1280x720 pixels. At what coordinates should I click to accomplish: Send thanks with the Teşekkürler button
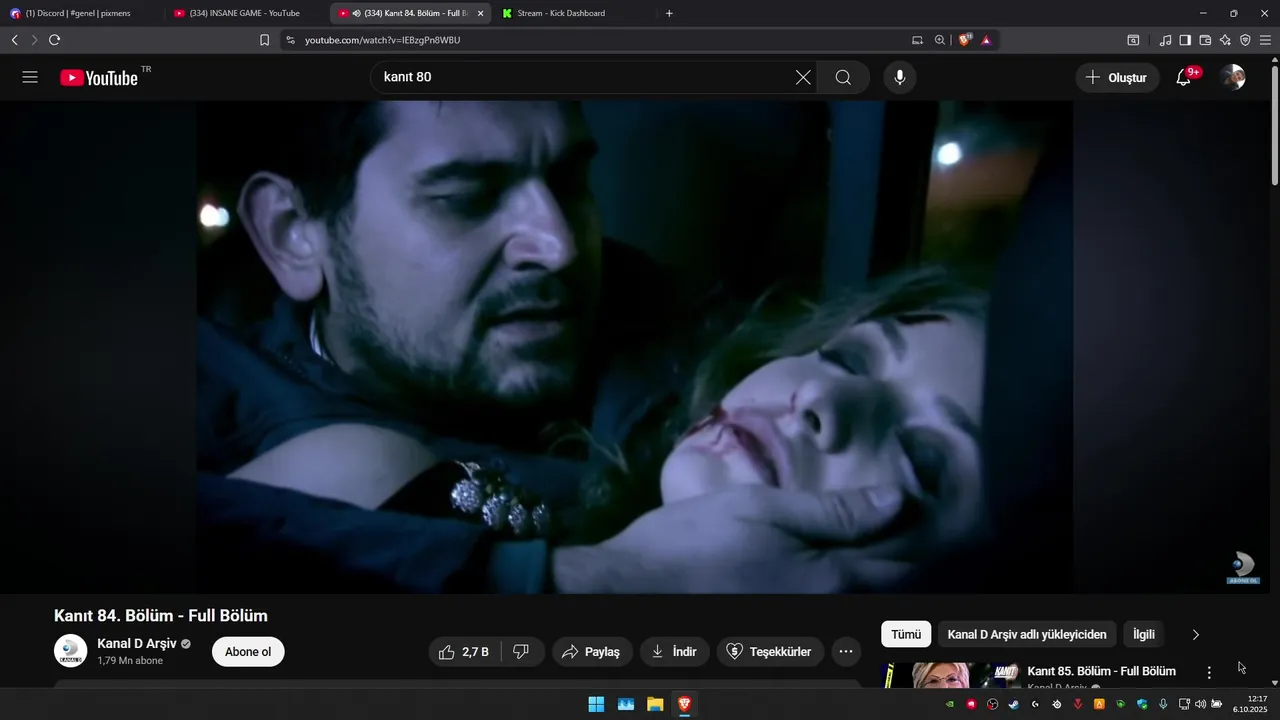(770, 652)
